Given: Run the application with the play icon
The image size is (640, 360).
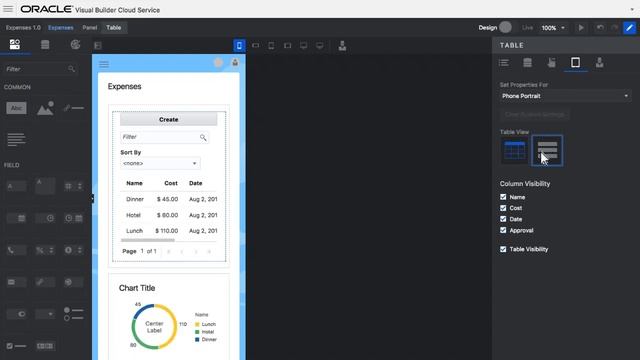Looking at the screenshot, I should tap(581, 28).
